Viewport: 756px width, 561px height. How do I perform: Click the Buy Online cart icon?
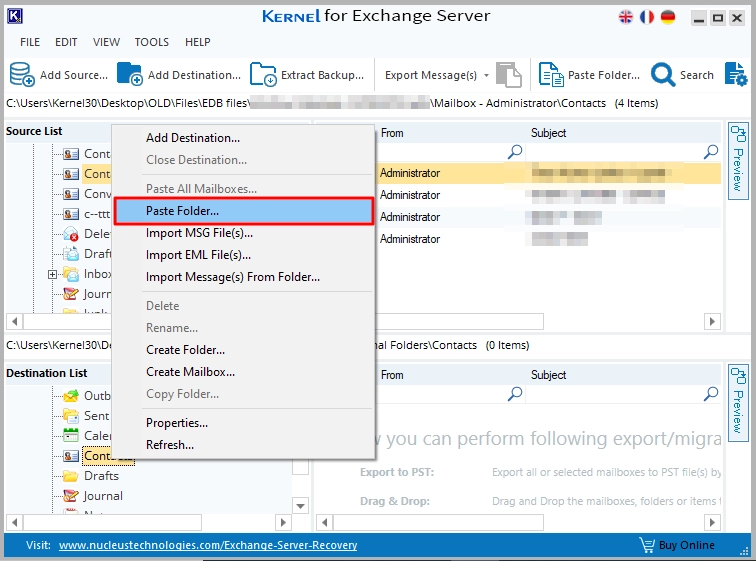[647, 545]
